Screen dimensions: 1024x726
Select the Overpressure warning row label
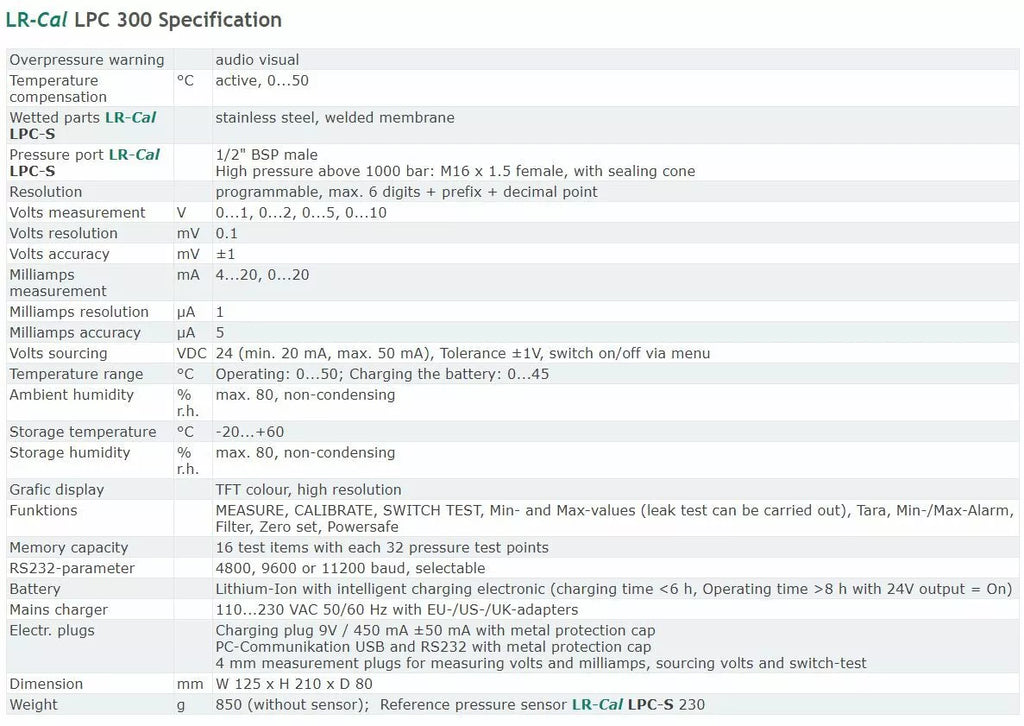(87, 59)
